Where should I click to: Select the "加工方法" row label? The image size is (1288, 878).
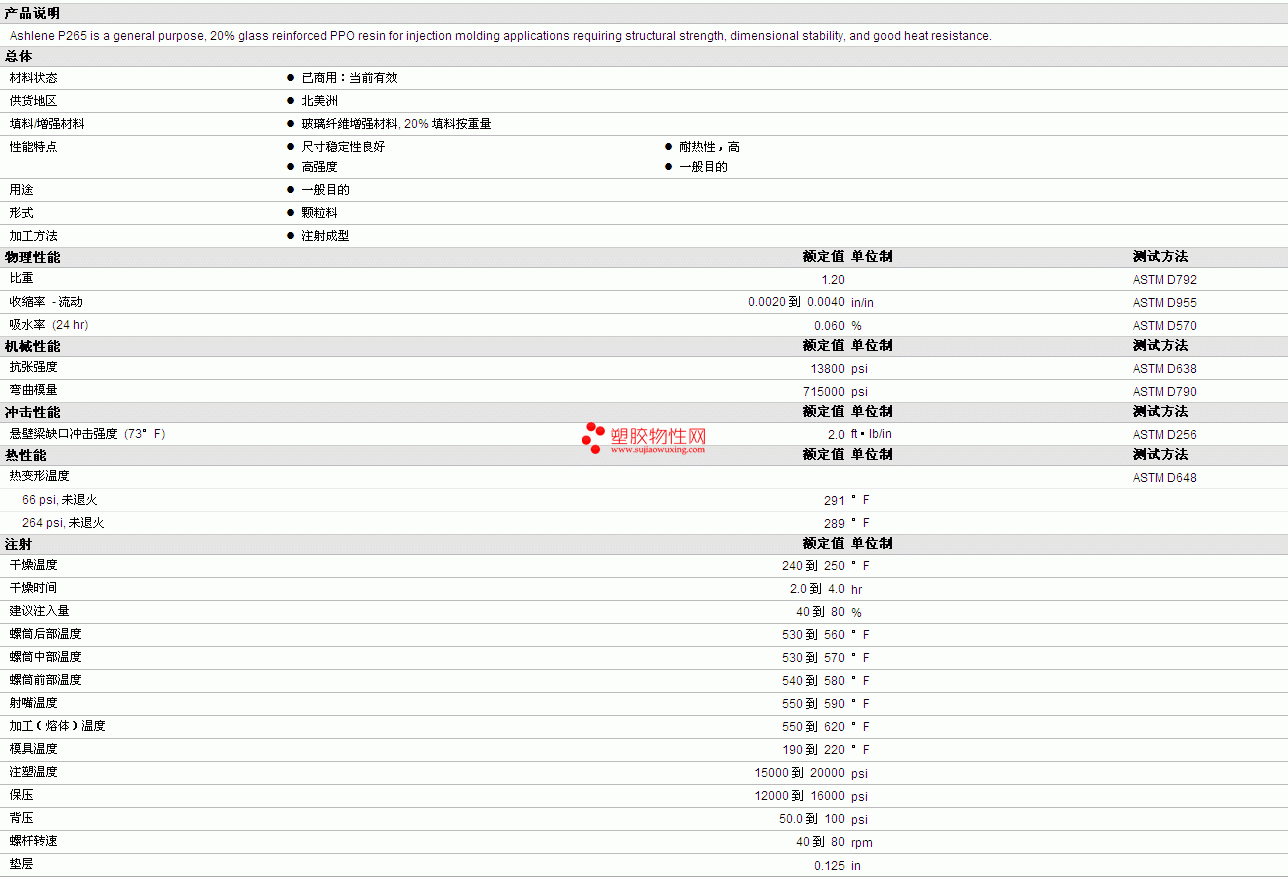click(34, 236)
